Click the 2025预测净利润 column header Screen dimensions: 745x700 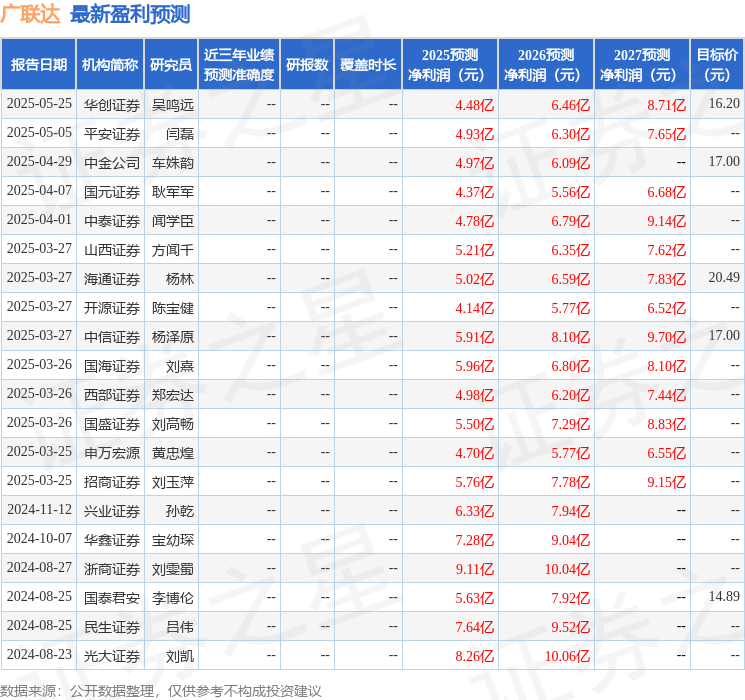coord(450,65)
